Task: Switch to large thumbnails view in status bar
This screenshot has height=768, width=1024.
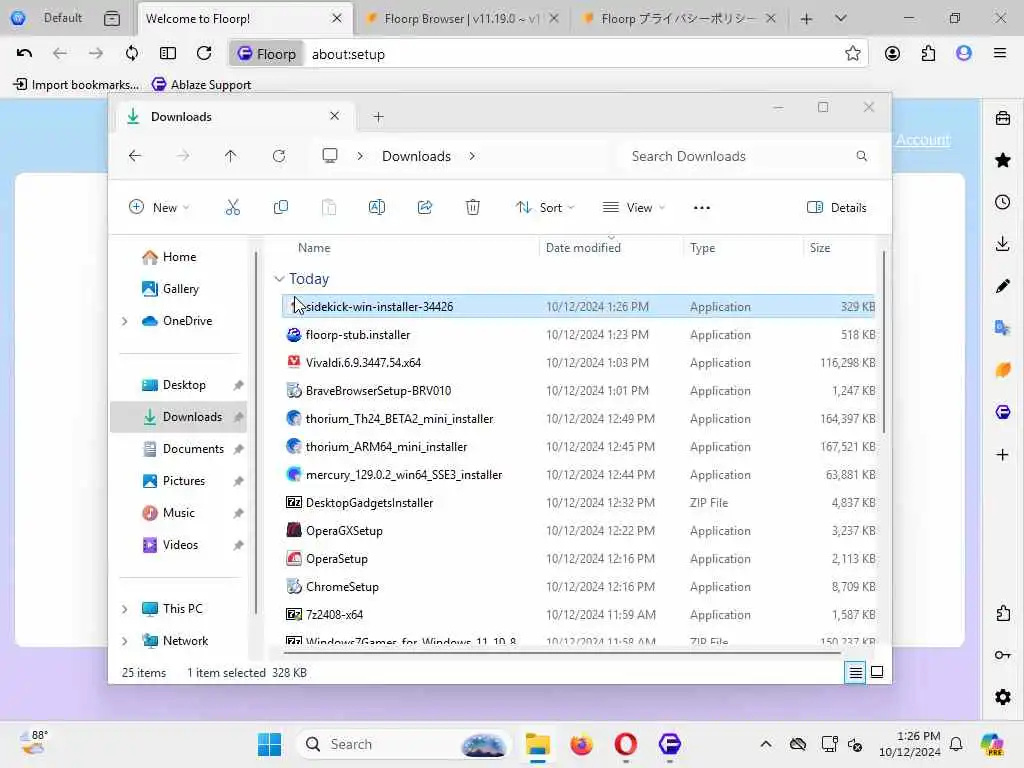Action: click(x=877, y=672)
